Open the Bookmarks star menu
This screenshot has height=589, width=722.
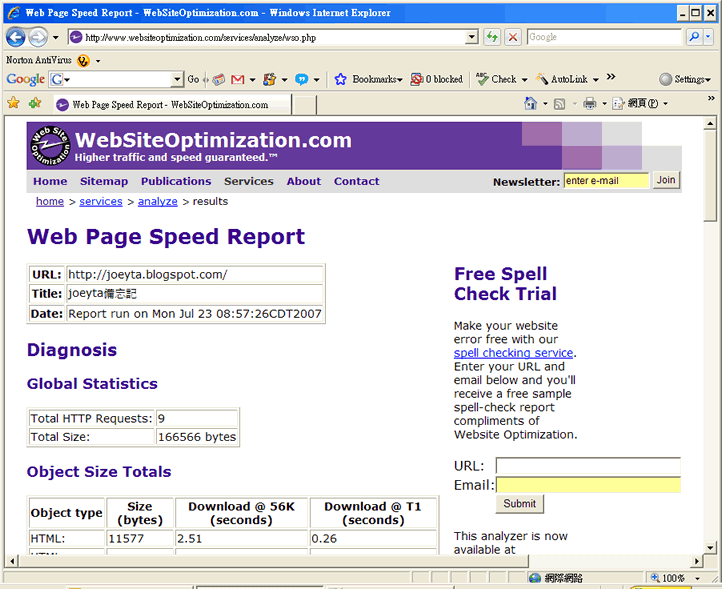pyautogui.click(x=368, y=79)
